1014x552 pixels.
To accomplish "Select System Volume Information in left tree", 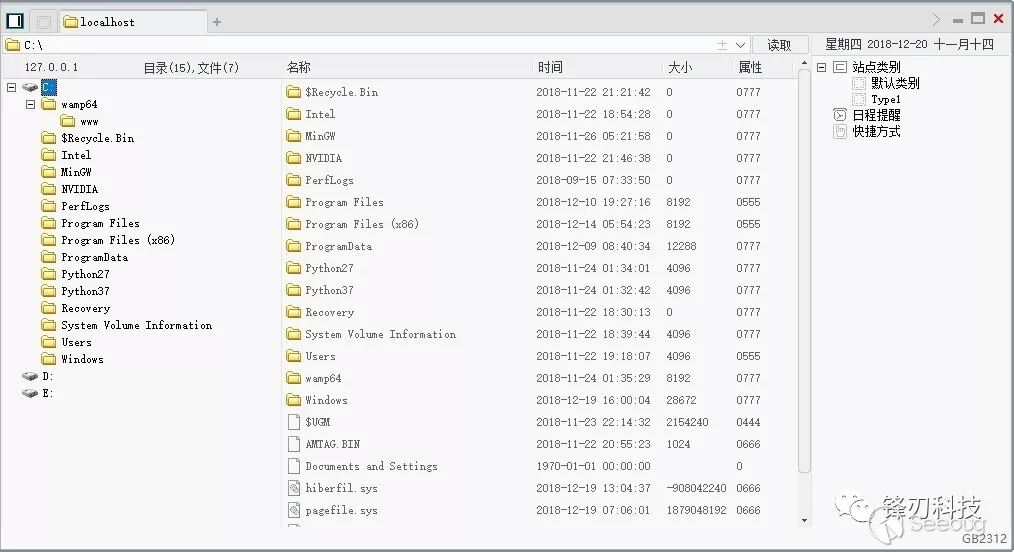I will [x=126, y=325].
